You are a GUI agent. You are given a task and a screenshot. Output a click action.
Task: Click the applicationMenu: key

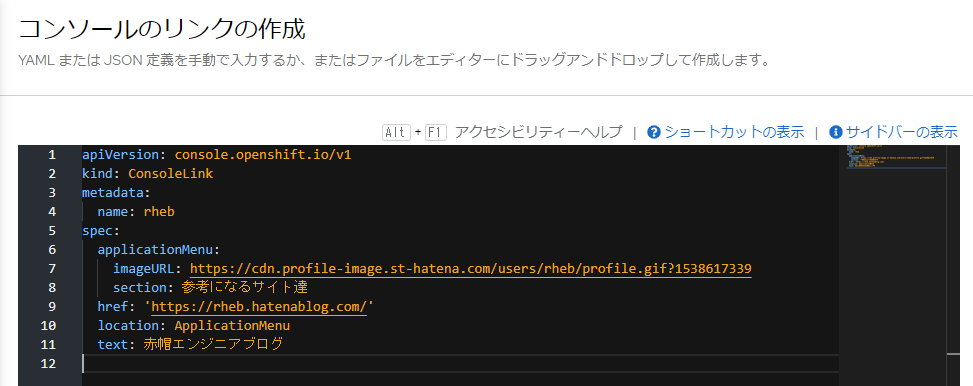[159, 249]
